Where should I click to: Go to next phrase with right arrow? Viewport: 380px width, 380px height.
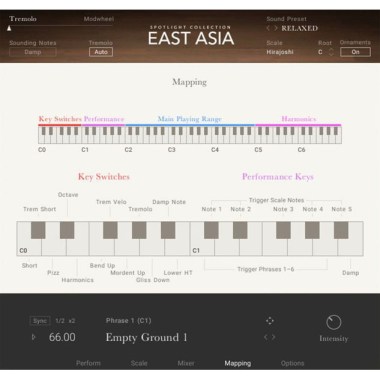point(274,337)
